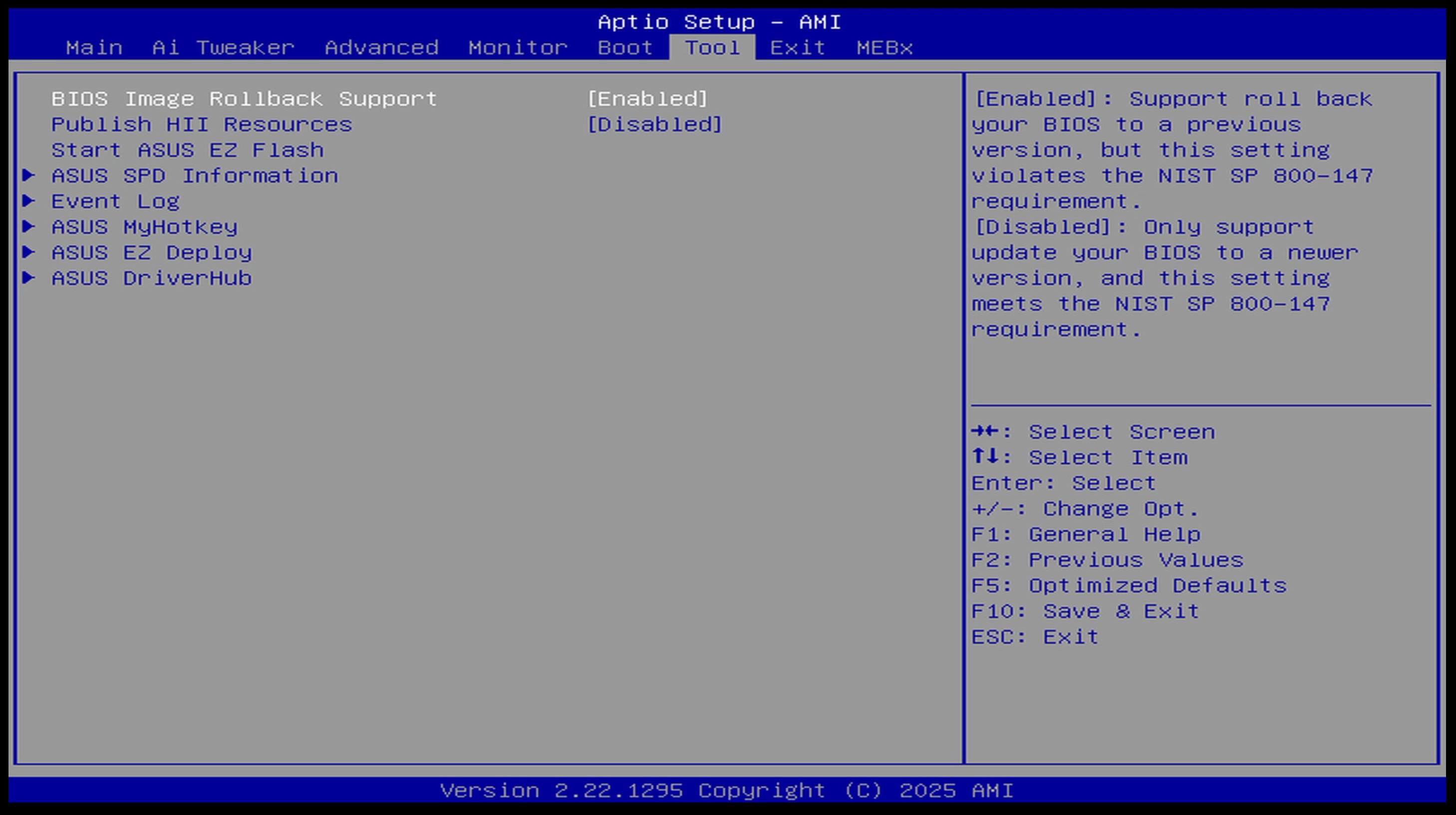The image size is (1456, 815).
Task: Open the Ai Tweaker tab
Action: point(223,47)
